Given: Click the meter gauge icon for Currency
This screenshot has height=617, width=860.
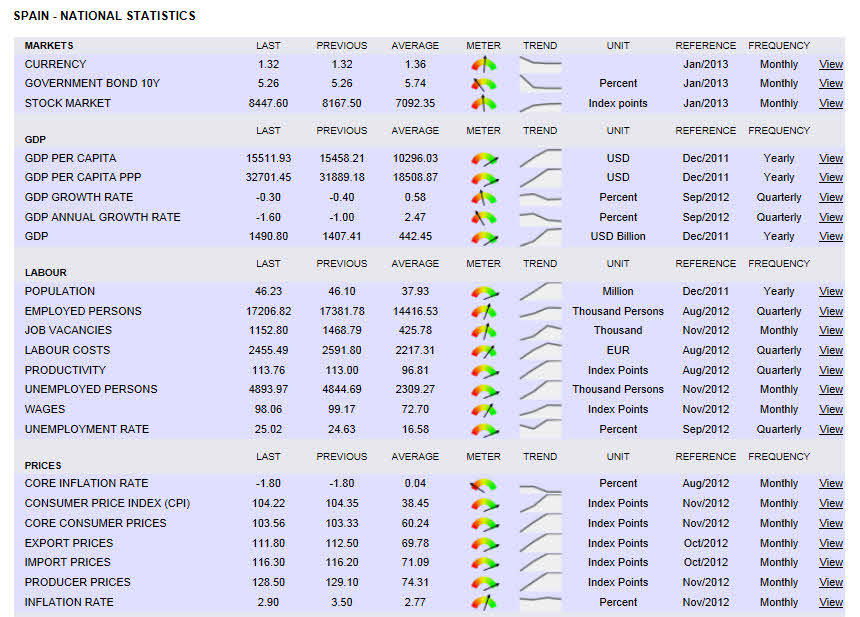Looking at the screenshot, I should click(484, 64).
